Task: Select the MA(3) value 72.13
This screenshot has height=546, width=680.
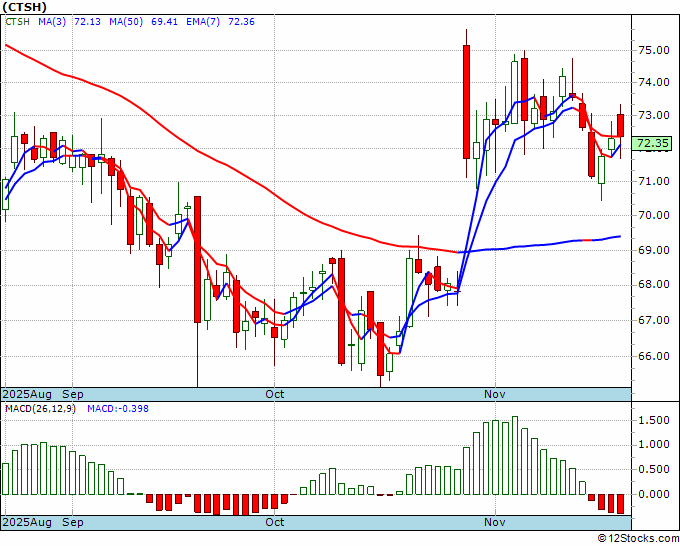Action: point(87,22)
